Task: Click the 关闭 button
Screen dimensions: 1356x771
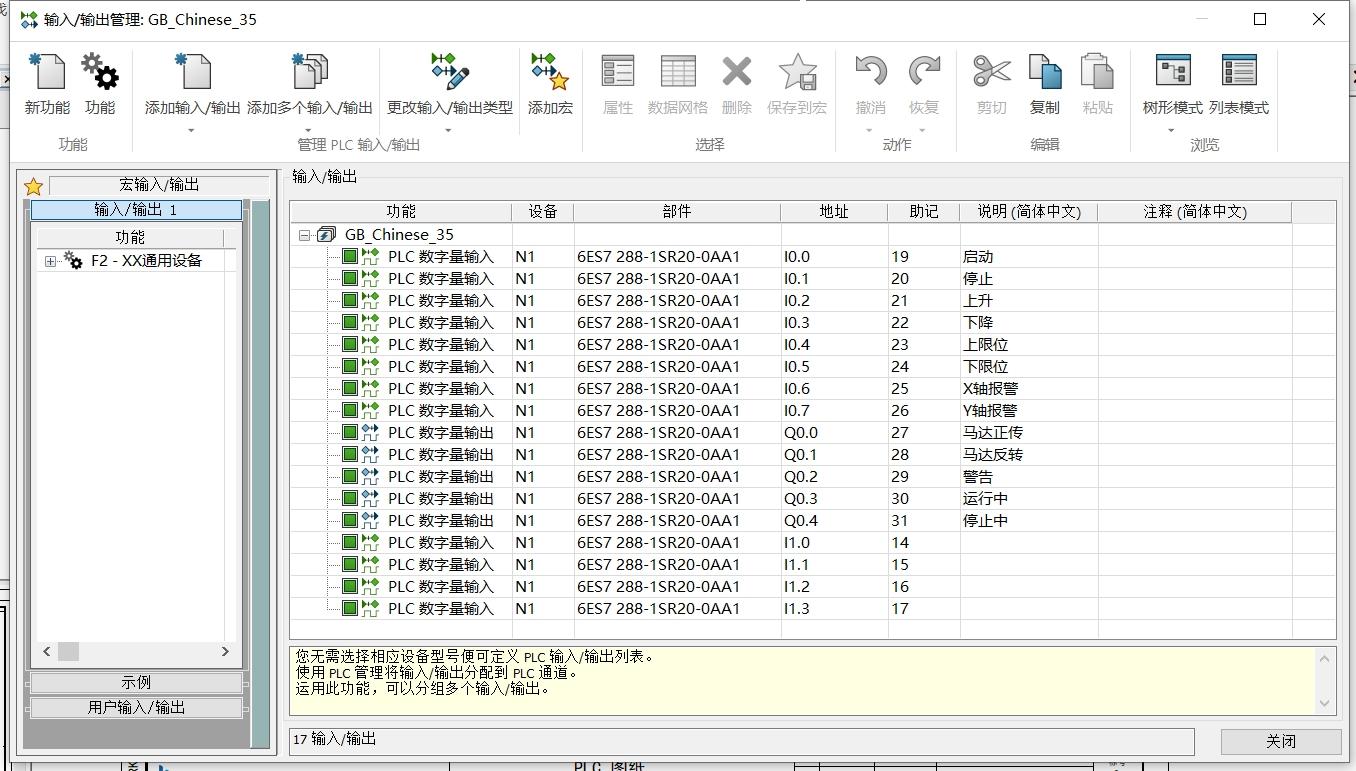Action: pyautogui.click(x=1281, y=741)
